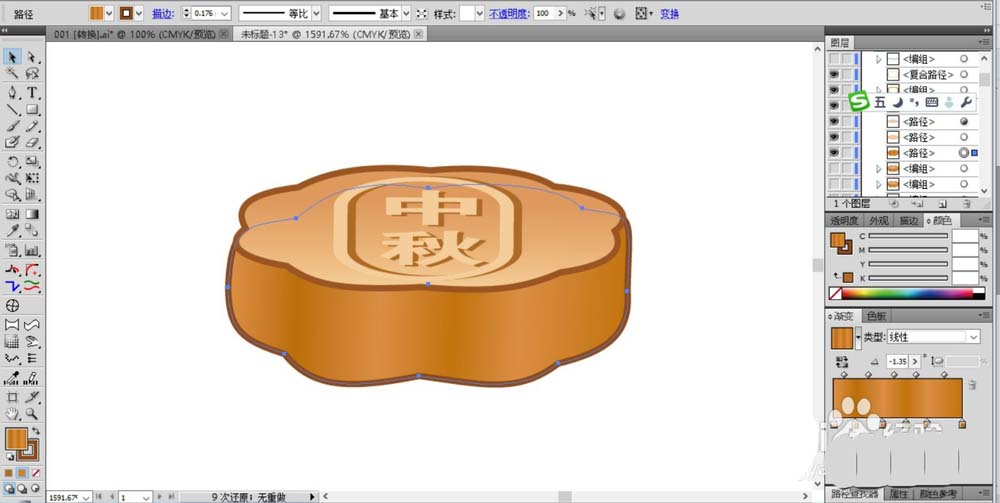Toggle visibility of <编组> row below selected path
This screenshot has width=1000, height=503.
click(834, 169)
